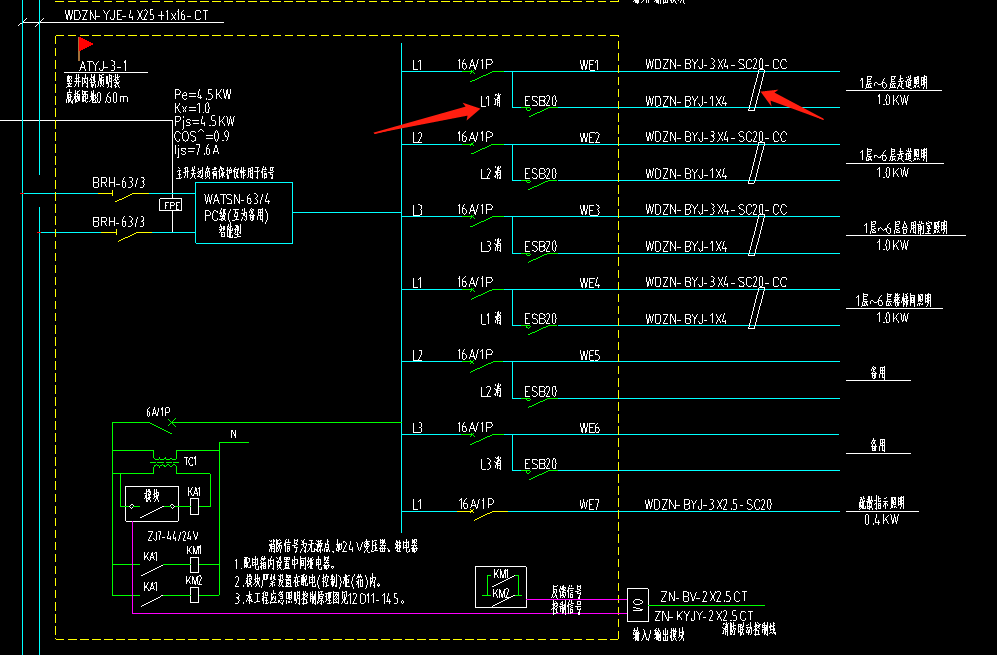Select the WE7 circuit label

pos(589,504)
